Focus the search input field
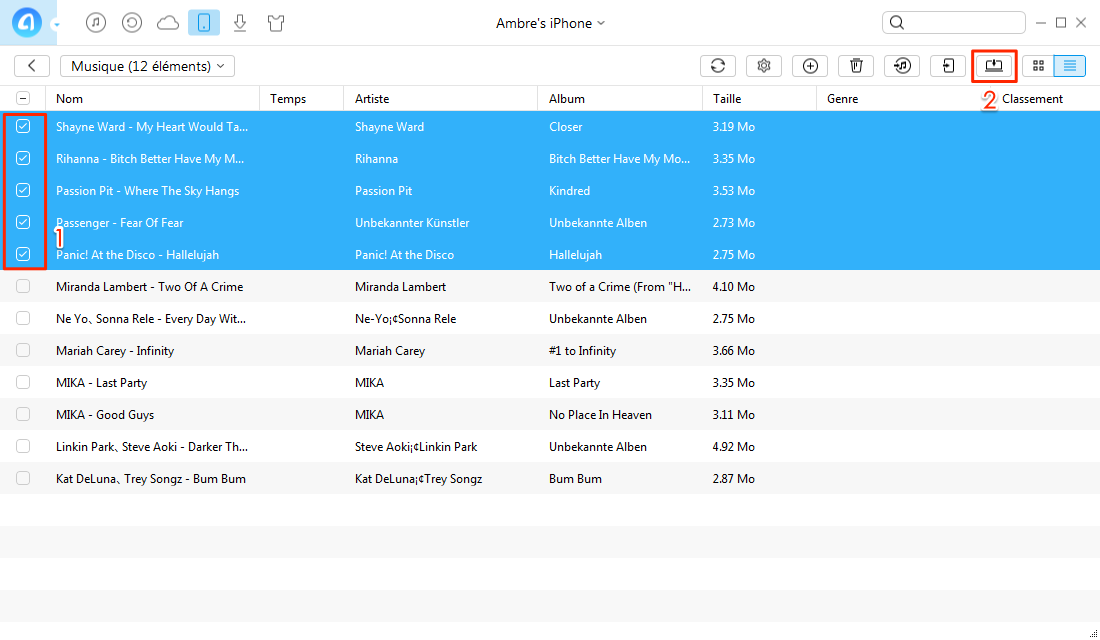 pos(953,22)
